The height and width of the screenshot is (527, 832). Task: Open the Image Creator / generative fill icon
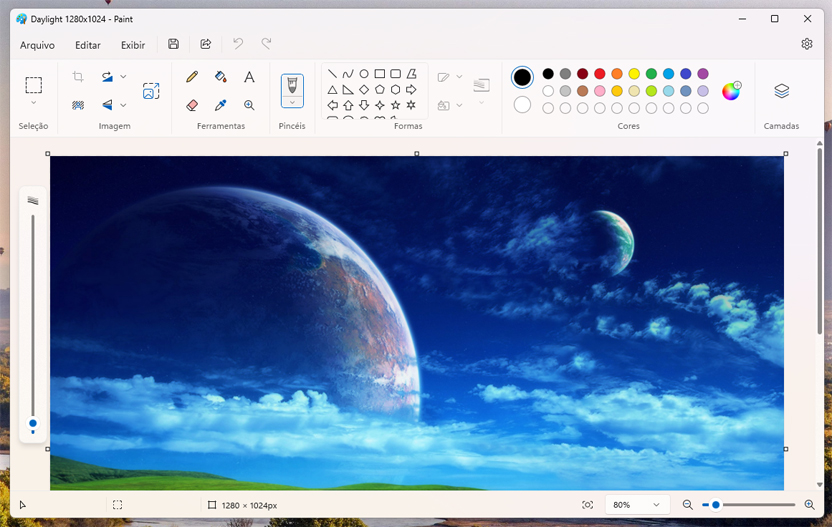[151, 91]
